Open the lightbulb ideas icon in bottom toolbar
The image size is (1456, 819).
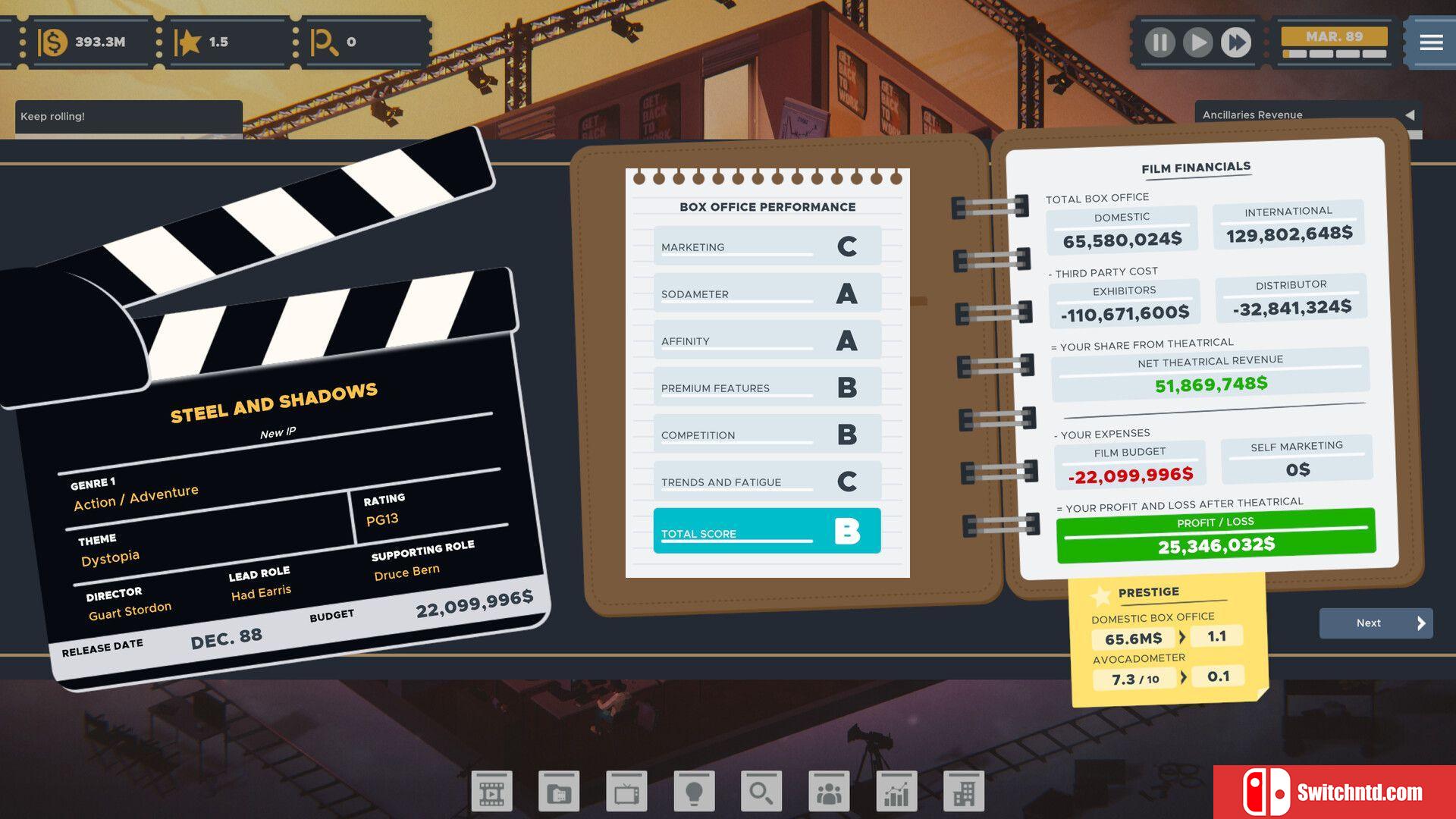694,792
